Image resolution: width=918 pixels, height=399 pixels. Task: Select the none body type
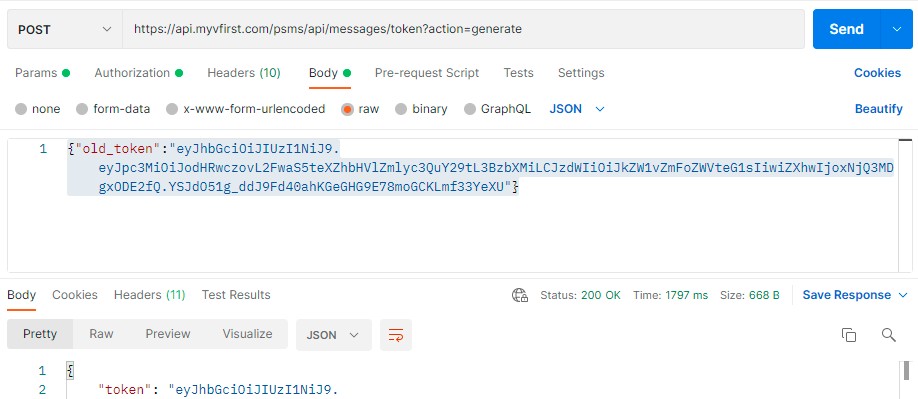coord(37,109)
